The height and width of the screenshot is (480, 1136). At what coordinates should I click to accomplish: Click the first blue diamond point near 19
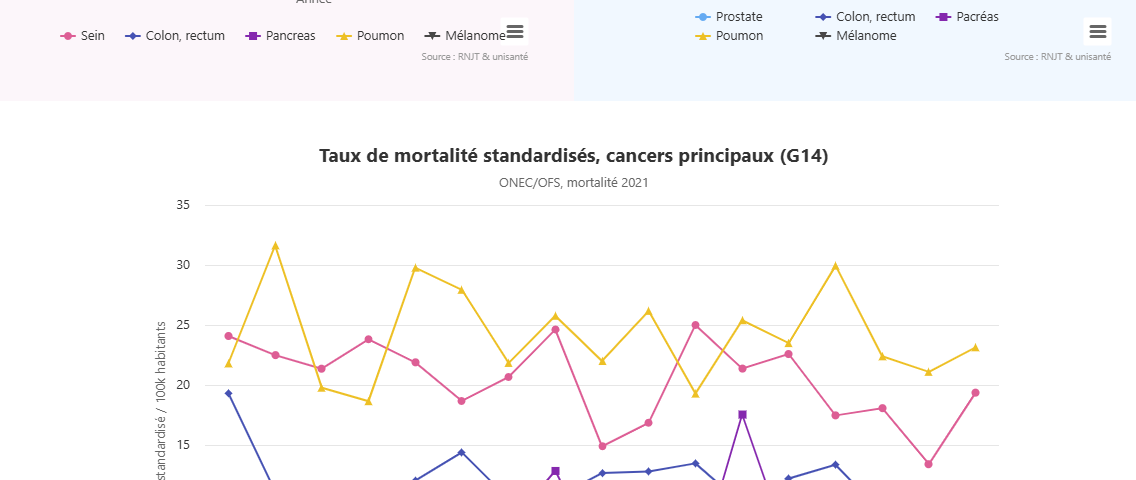[x=229, y=393]
